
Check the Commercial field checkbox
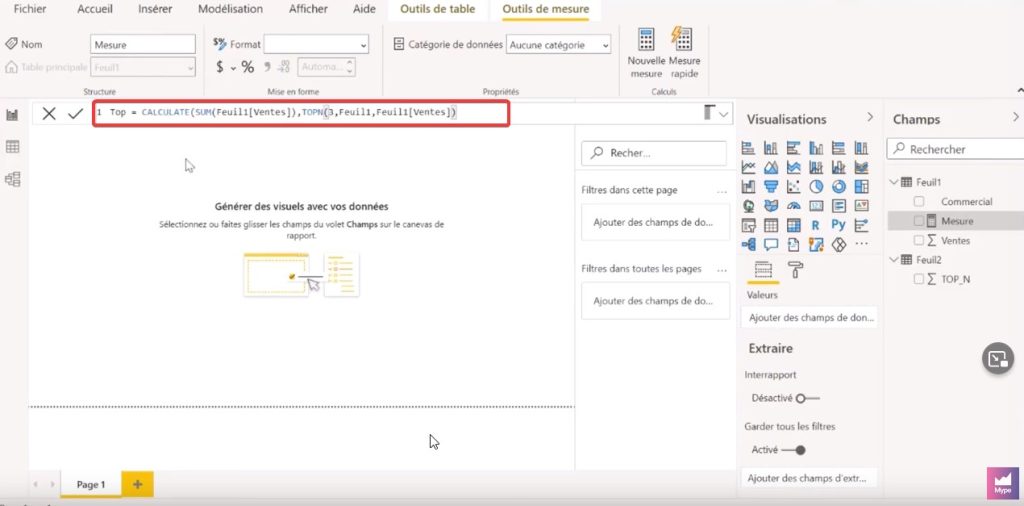tap(919, 202)
